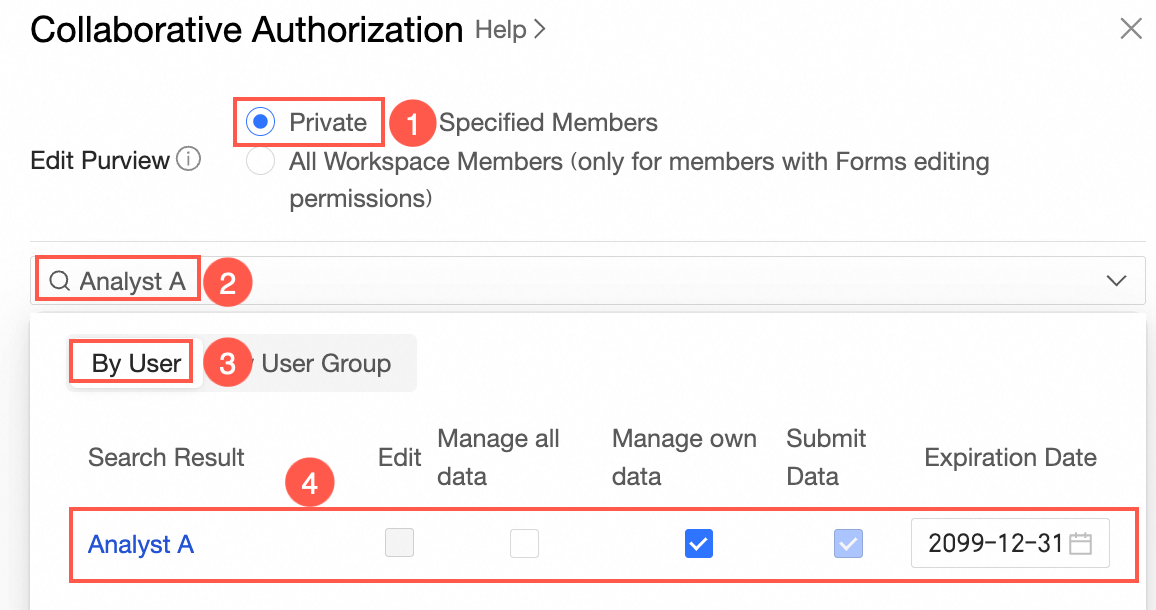Close the Collaborative Authorization dialog

(x=1131, y=29)
